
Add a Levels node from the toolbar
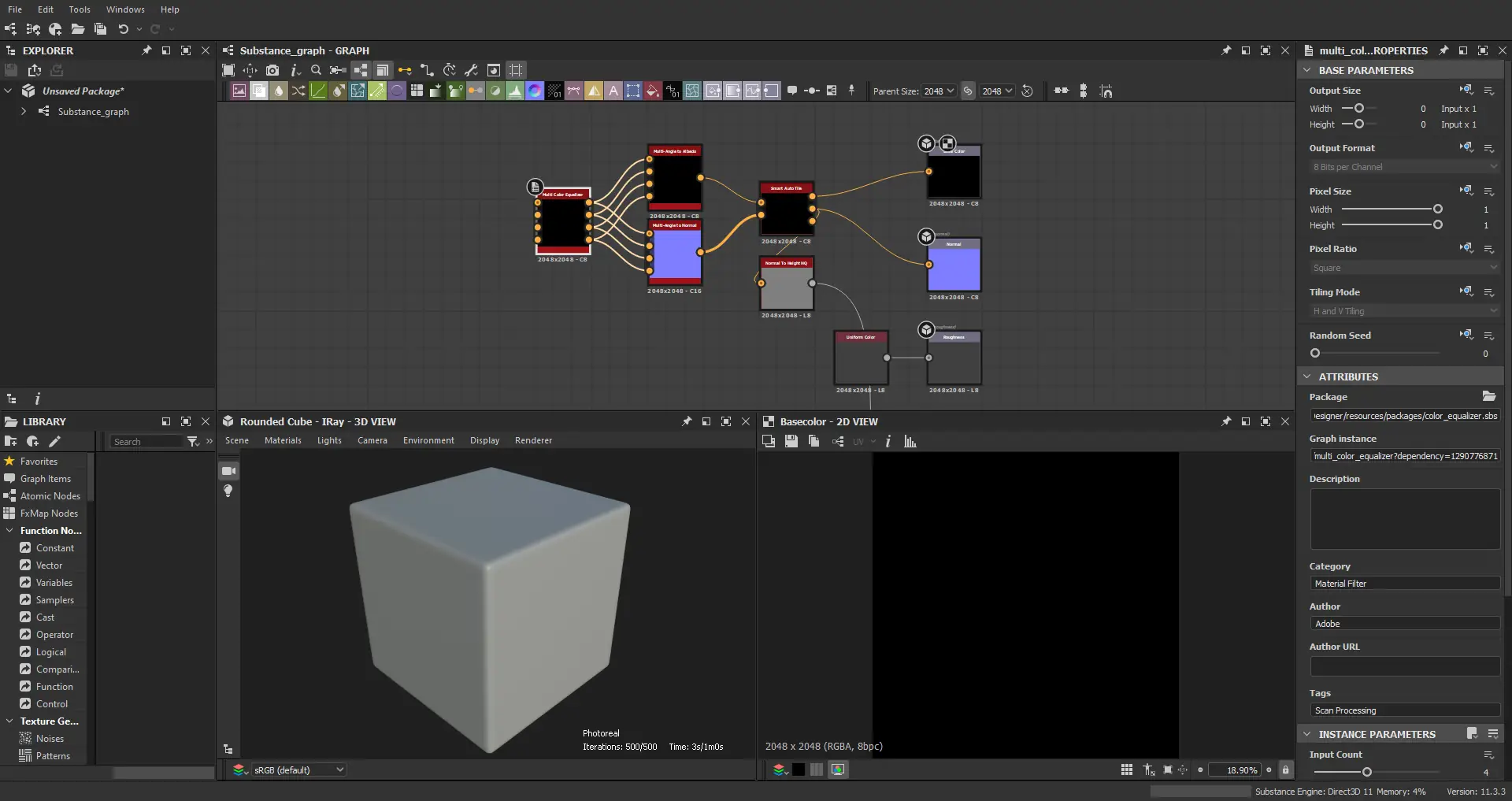(515, 91)
